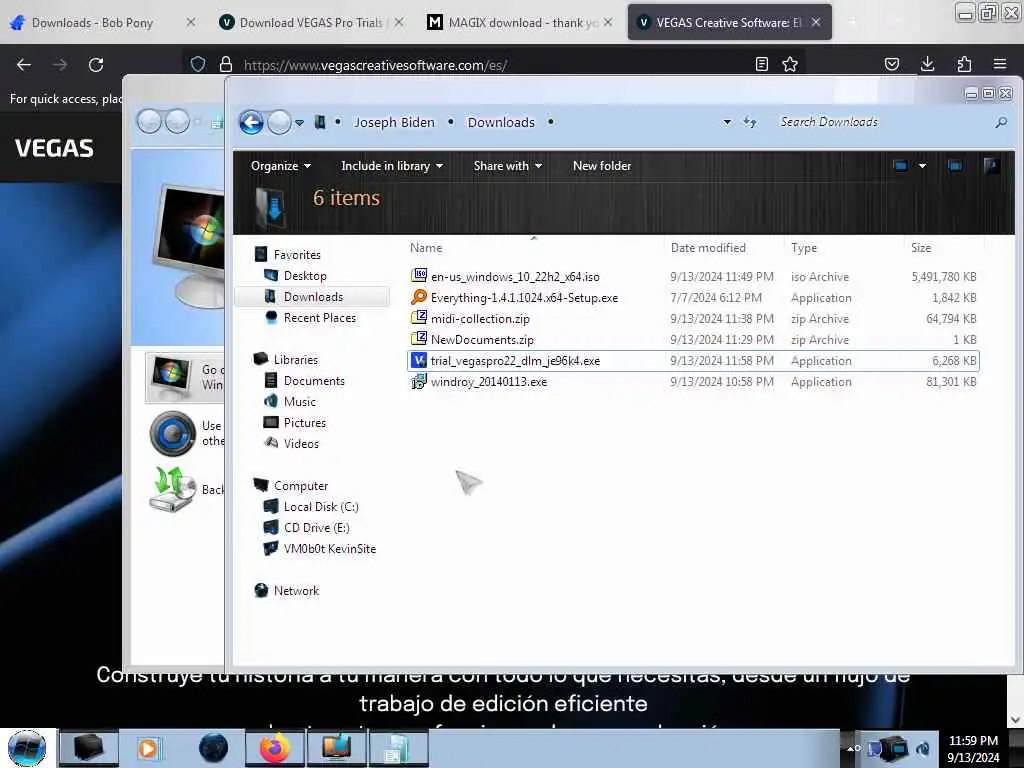
Task: Switch to MAGIX download thank you tab
Action: 519,22
